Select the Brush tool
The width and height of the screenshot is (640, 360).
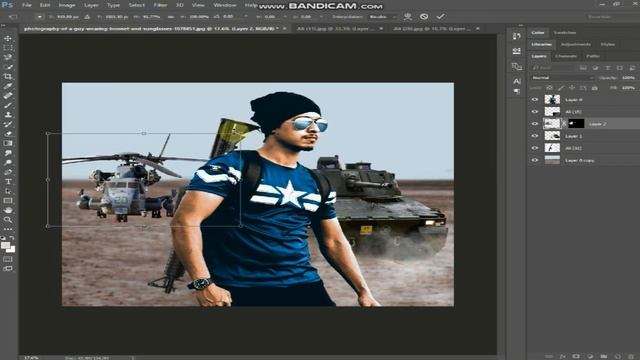[x=8, y=105]
